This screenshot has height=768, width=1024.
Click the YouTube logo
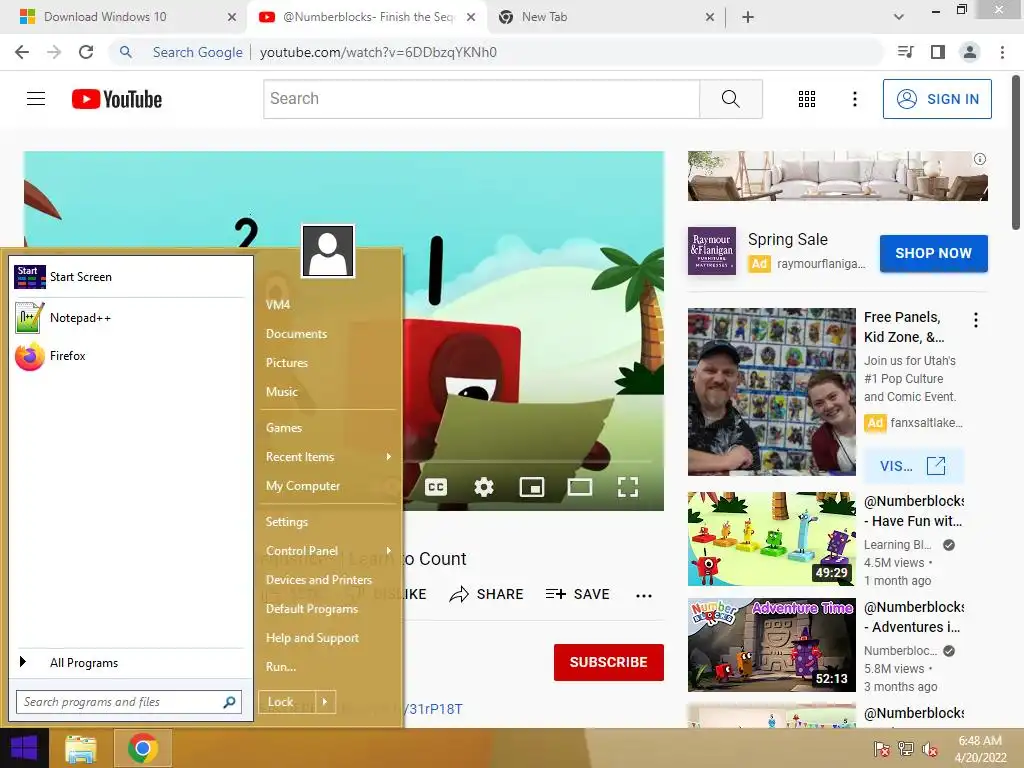[x=117, y=99]
